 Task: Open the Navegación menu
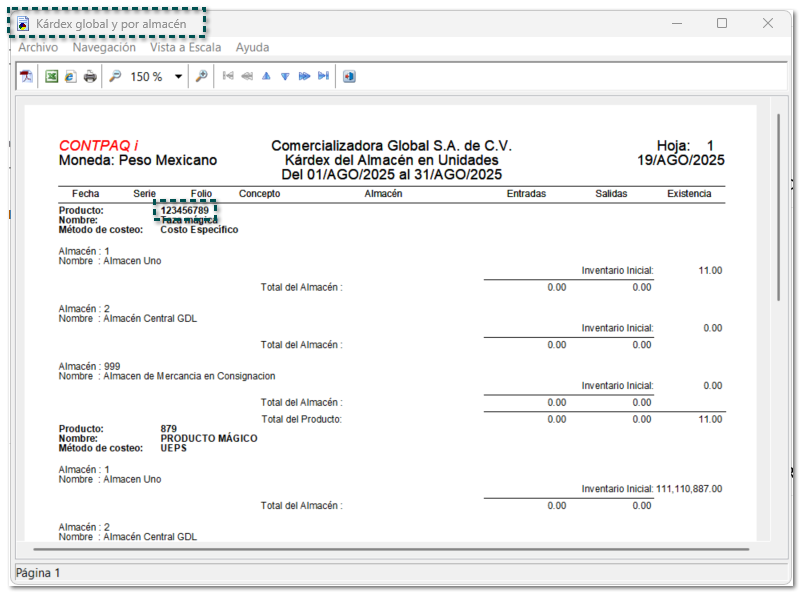coord(104,47)
